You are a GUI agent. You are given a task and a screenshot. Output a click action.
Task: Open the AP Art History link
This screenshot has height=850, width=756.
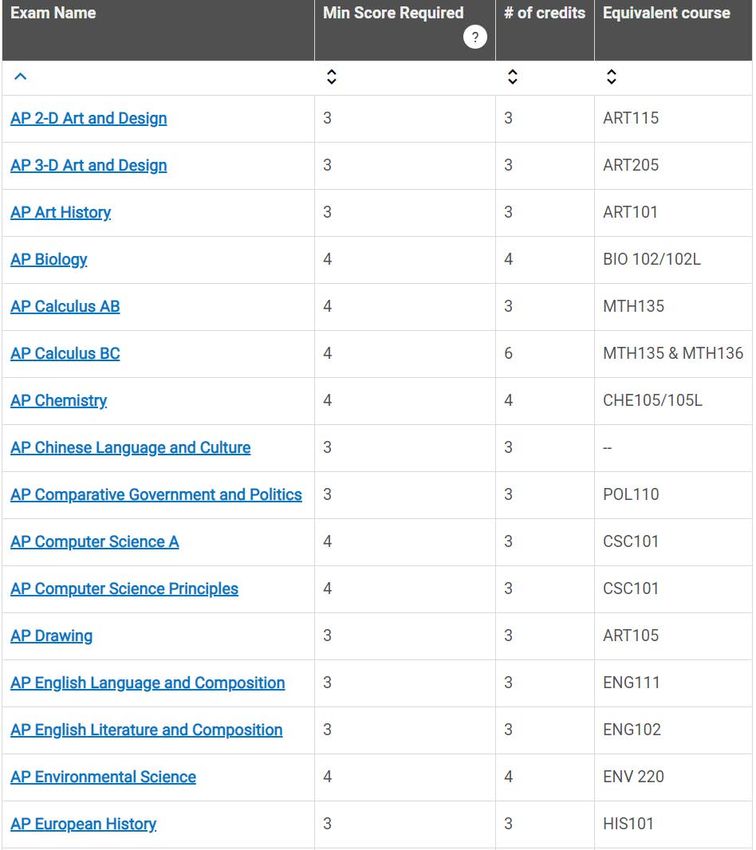click(x=61, y=212)
